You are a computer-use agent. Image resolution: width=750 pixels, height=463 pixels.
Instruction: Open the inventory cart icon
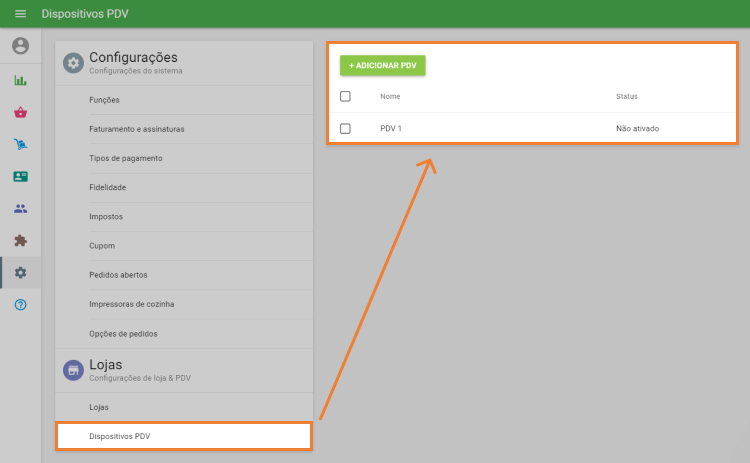20,144
